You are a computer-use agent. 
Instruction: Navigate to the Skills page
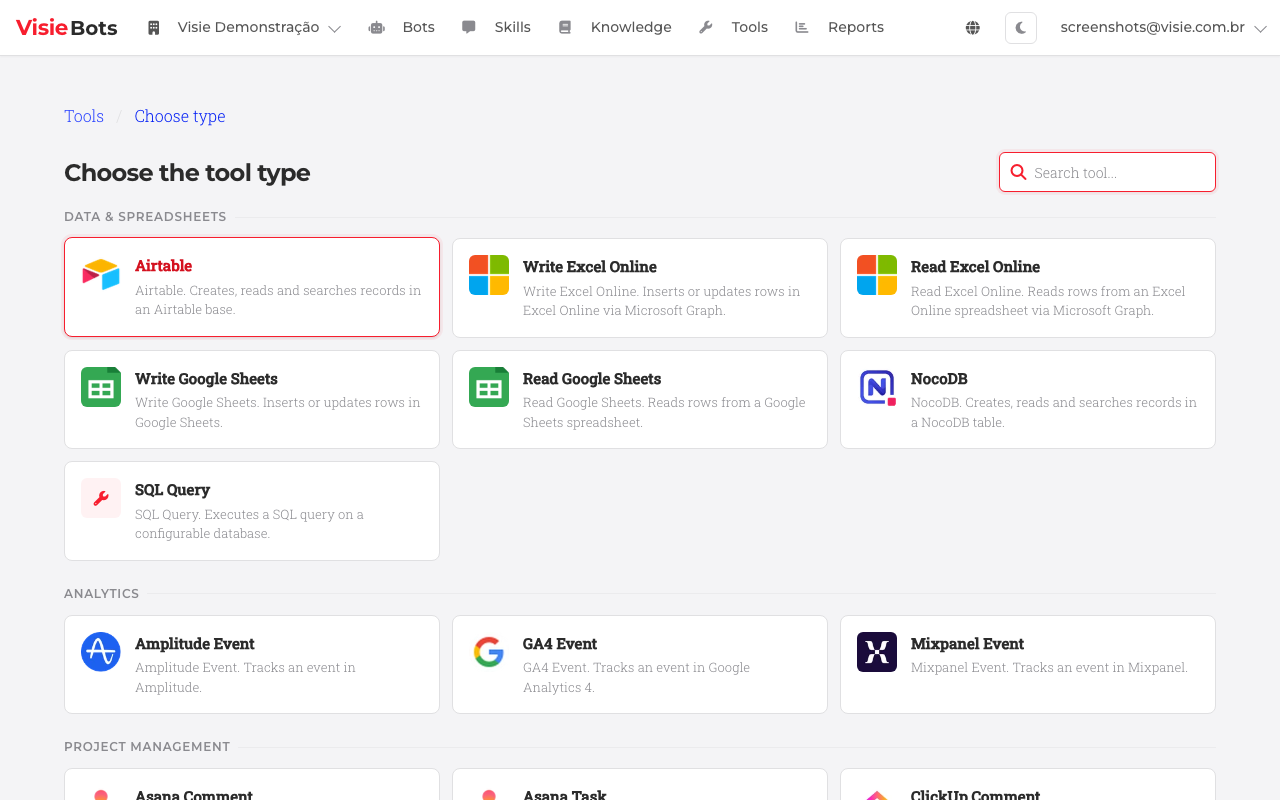tap(513, 27)
